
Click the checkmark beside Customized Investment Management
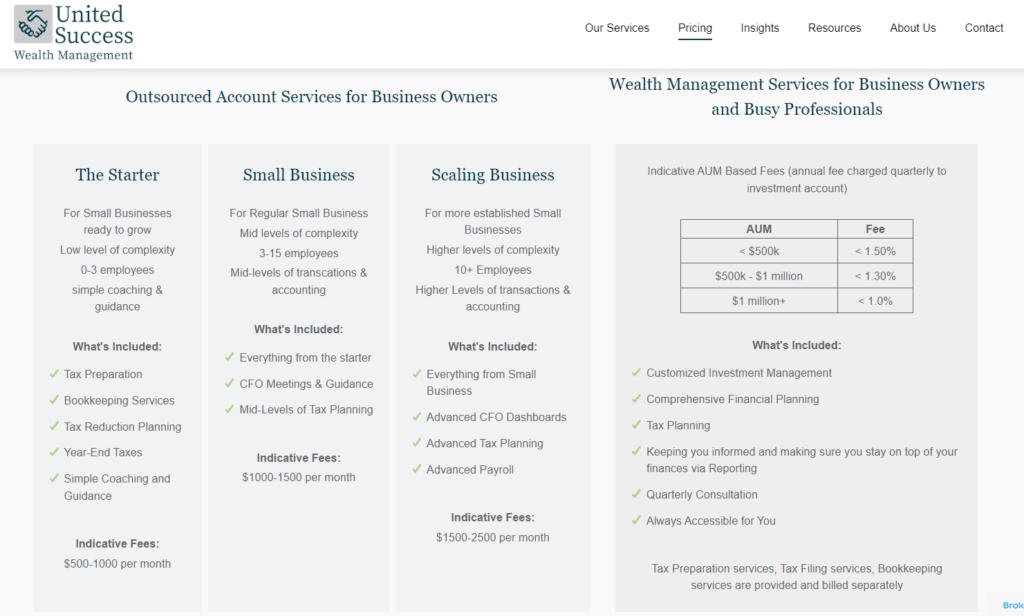636,373
